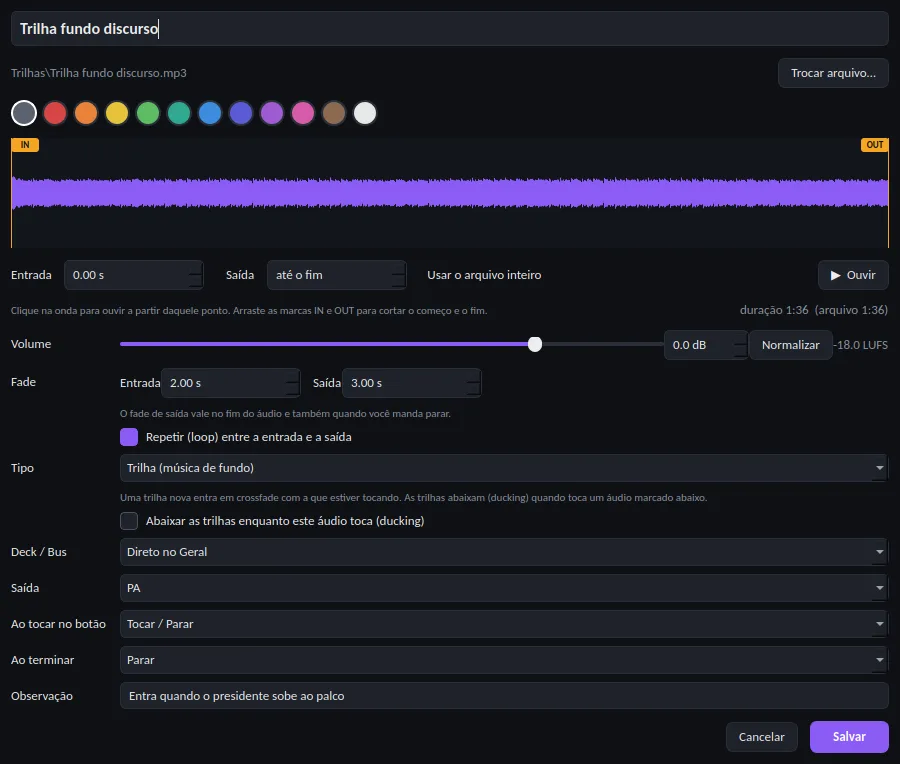Click the purple waveform to preview audio
The width and height of the screenshot is (900, 764).
[450, 193]
